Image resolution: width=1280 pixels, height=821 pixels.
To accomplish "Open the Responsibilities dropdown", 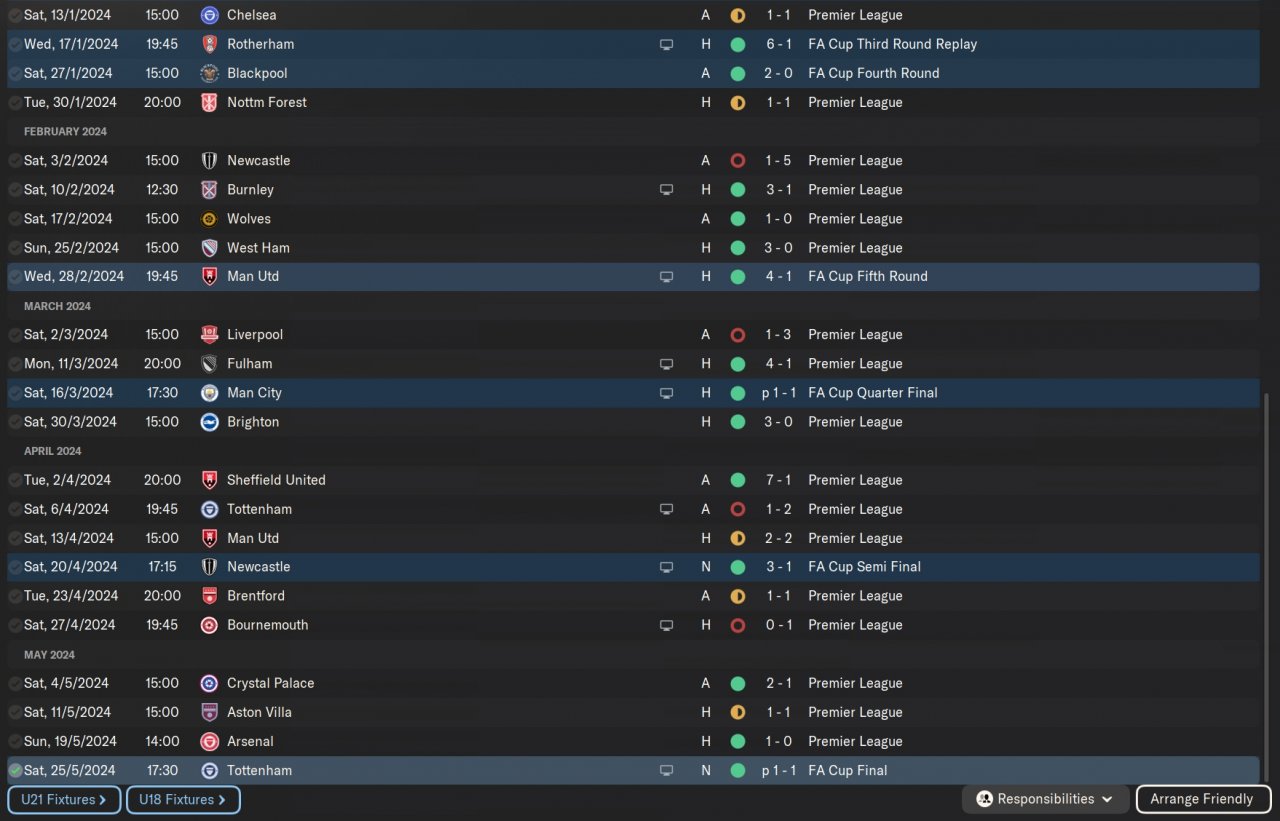I will (x=1045, y=799).
